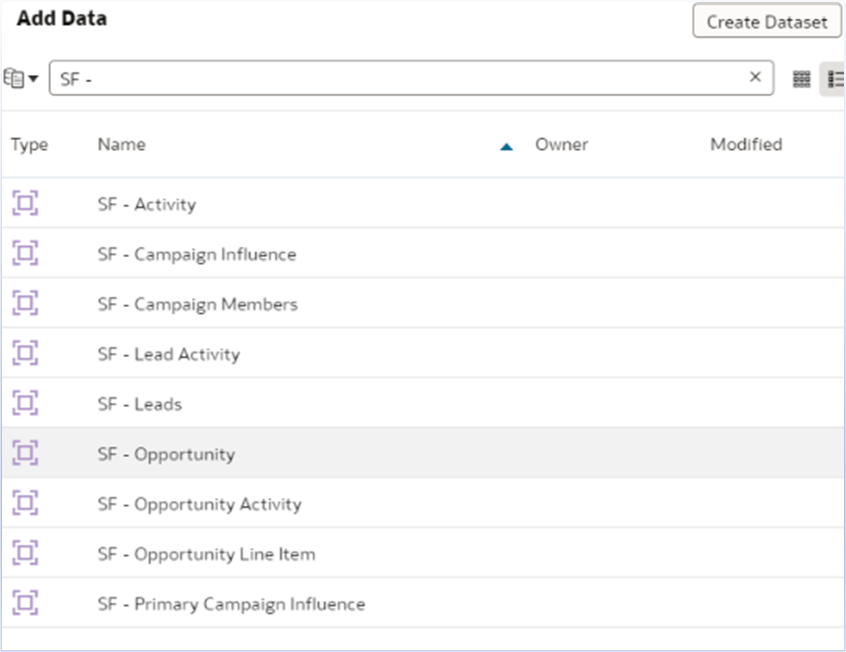This screenshot has width=846, height=652.
Task: Switch to list view of datasets
Action: click(837, 78)
